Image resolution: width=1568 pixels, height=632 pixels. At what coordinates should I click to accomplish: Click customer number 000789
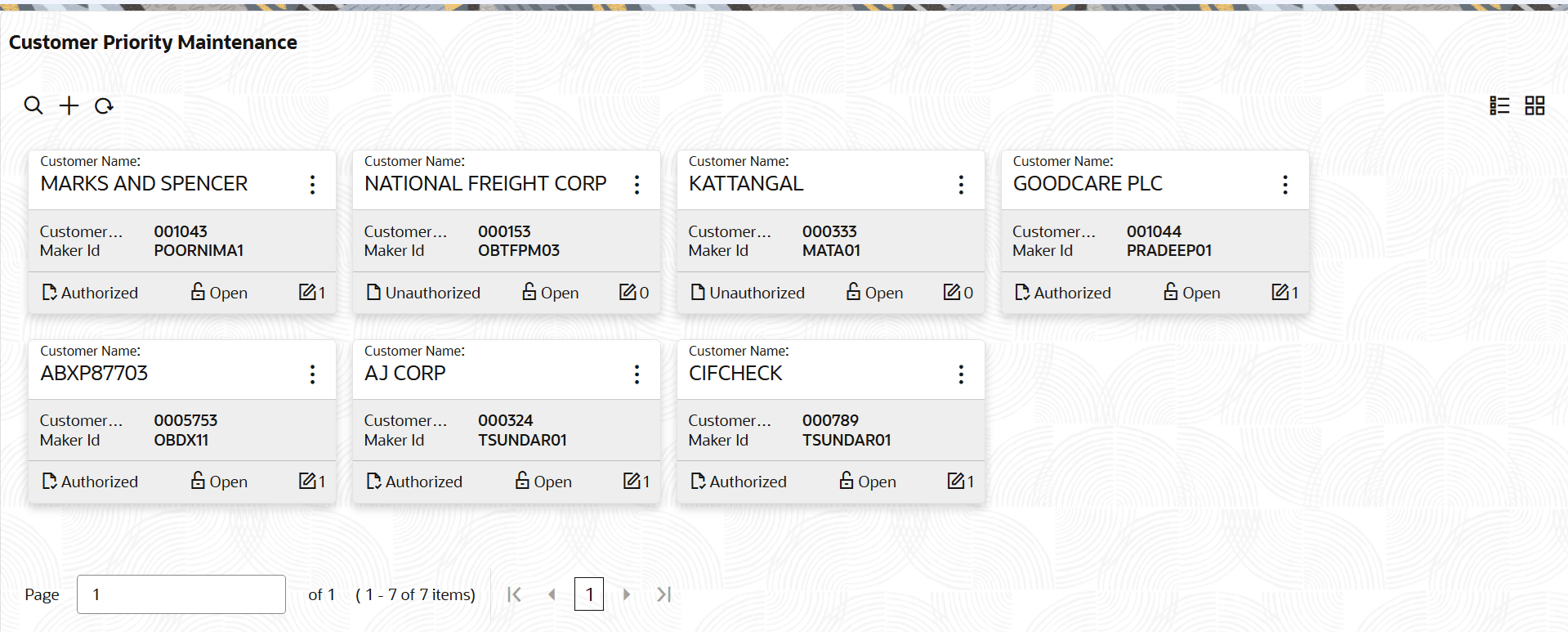click(830, 420)
